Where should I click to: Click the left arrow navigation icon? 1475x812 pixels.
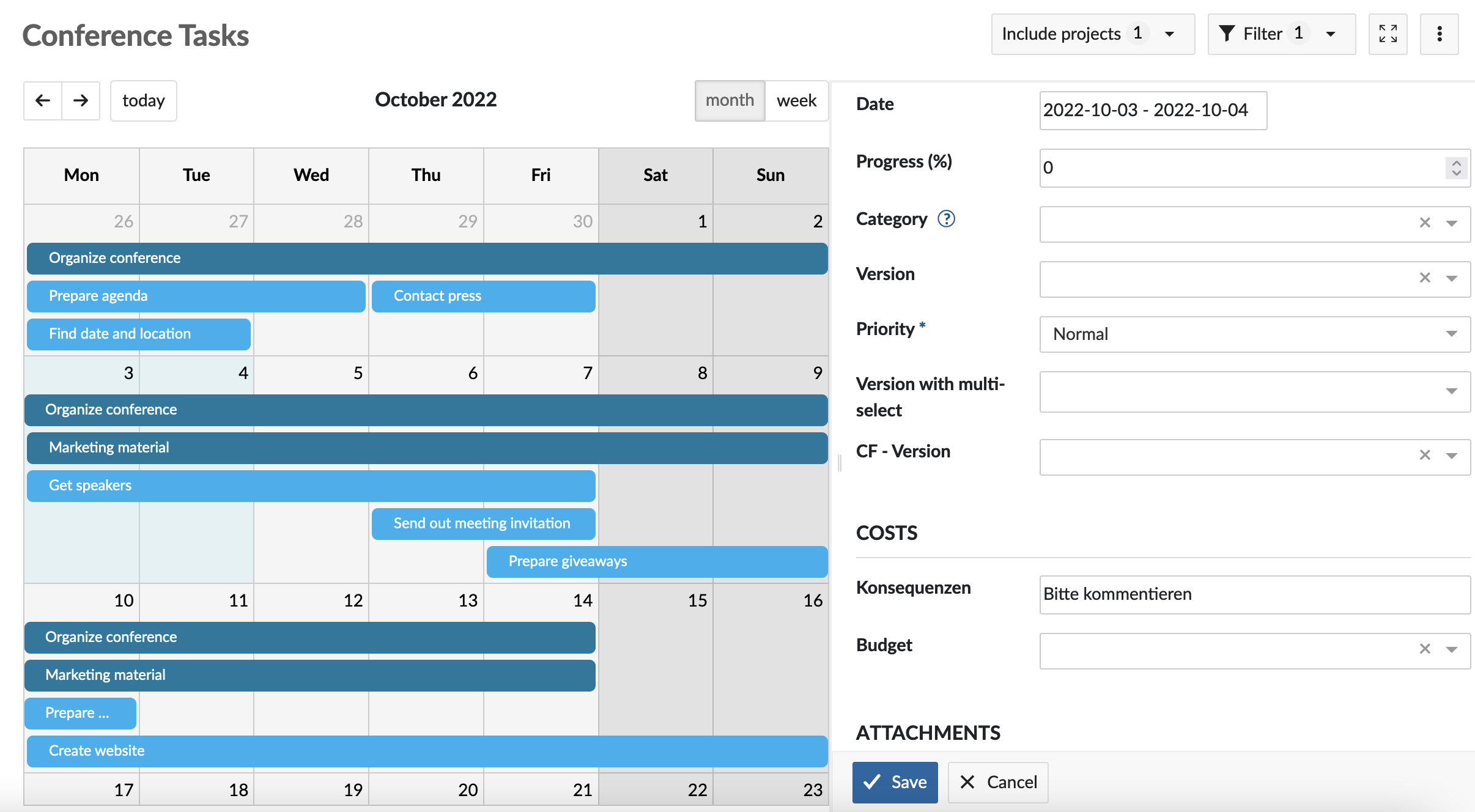[42, 100]
